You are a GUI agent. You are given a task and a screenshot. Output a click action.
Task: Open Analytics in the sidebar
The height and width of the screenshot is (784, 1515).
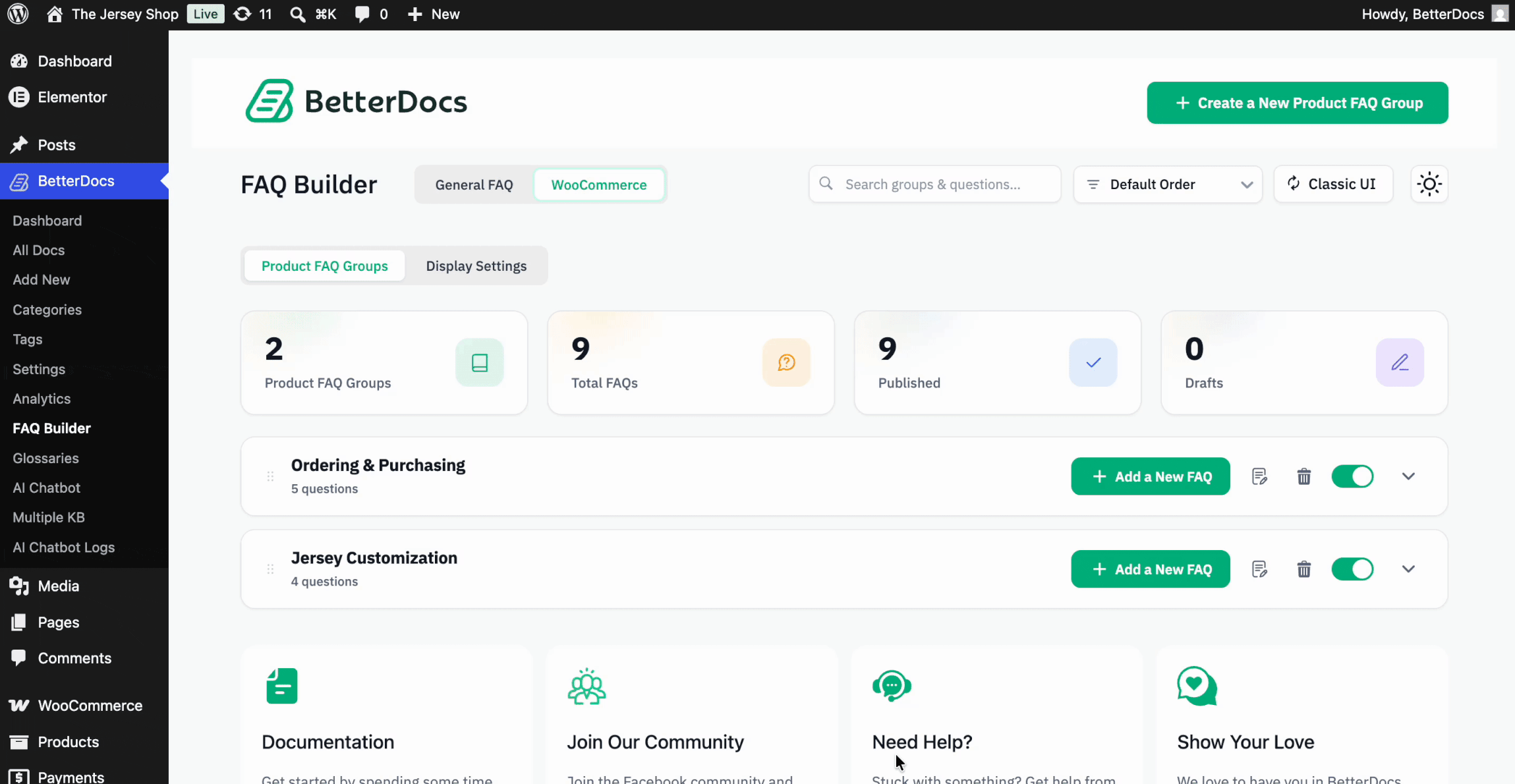click(x=42, y=399)
